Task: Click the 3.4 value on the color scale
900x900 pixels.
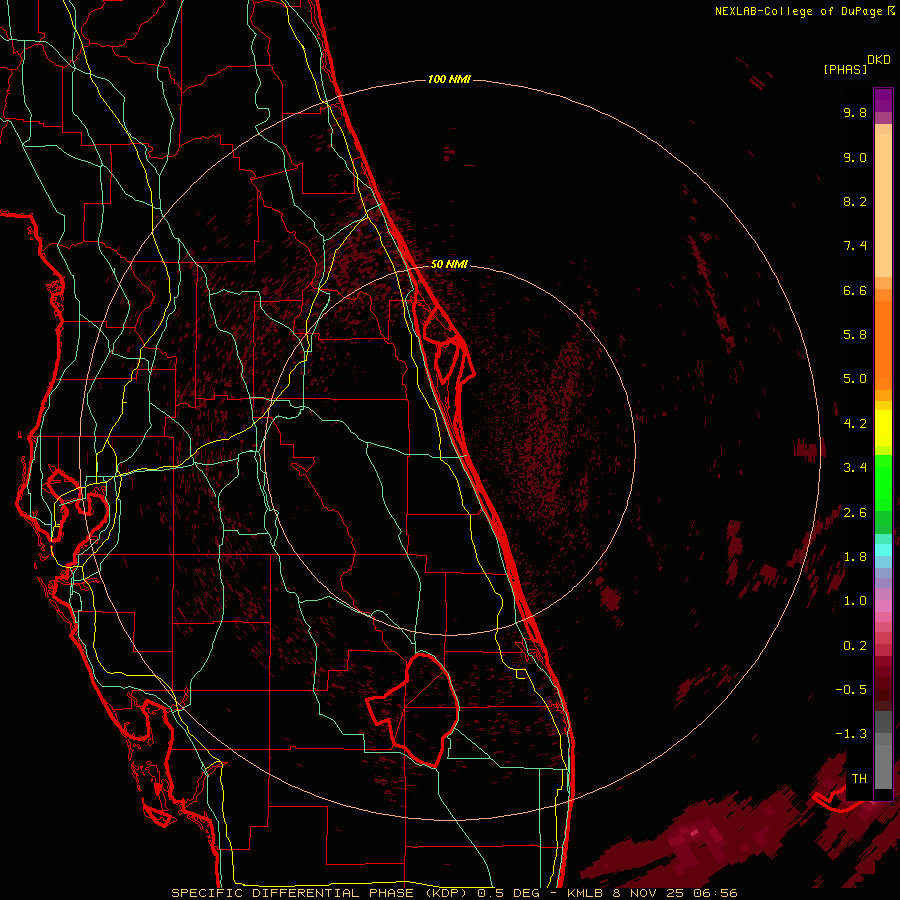Action: click(855, 468)
